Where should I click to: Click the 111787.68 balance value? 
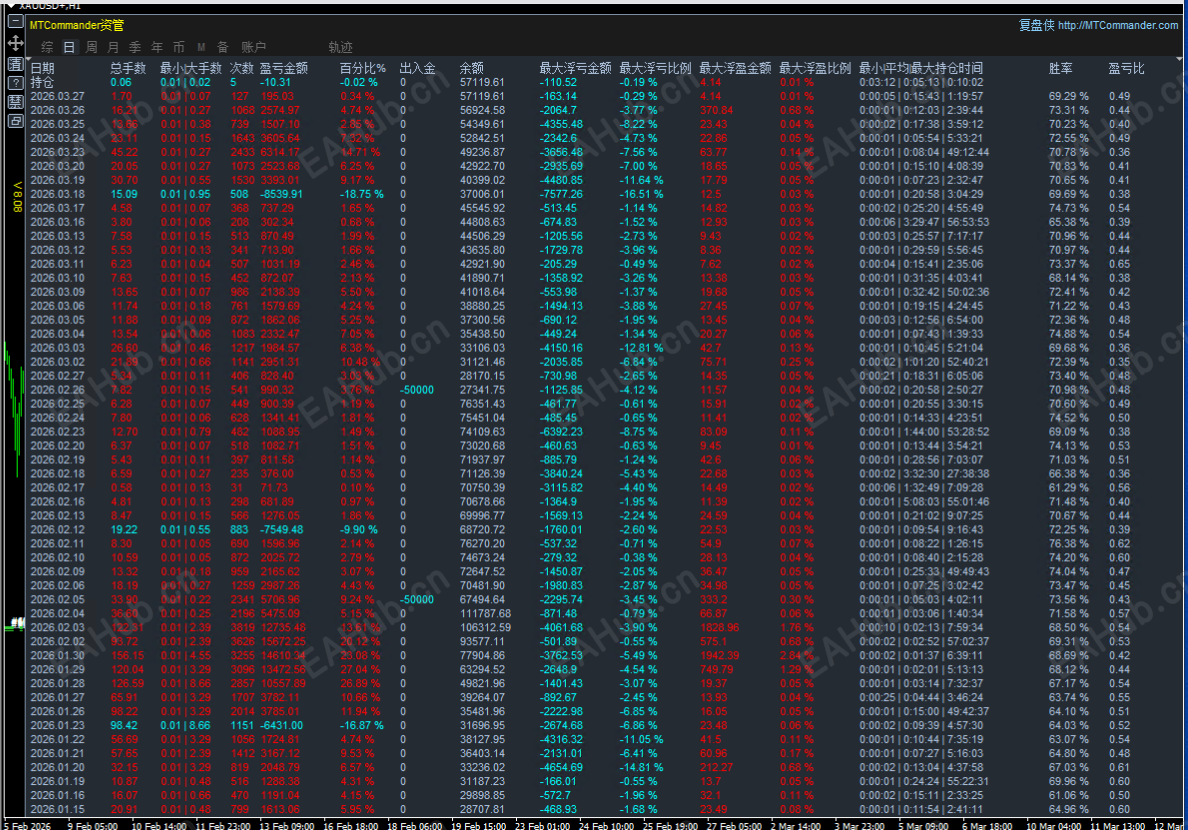(x=486, y=613)
